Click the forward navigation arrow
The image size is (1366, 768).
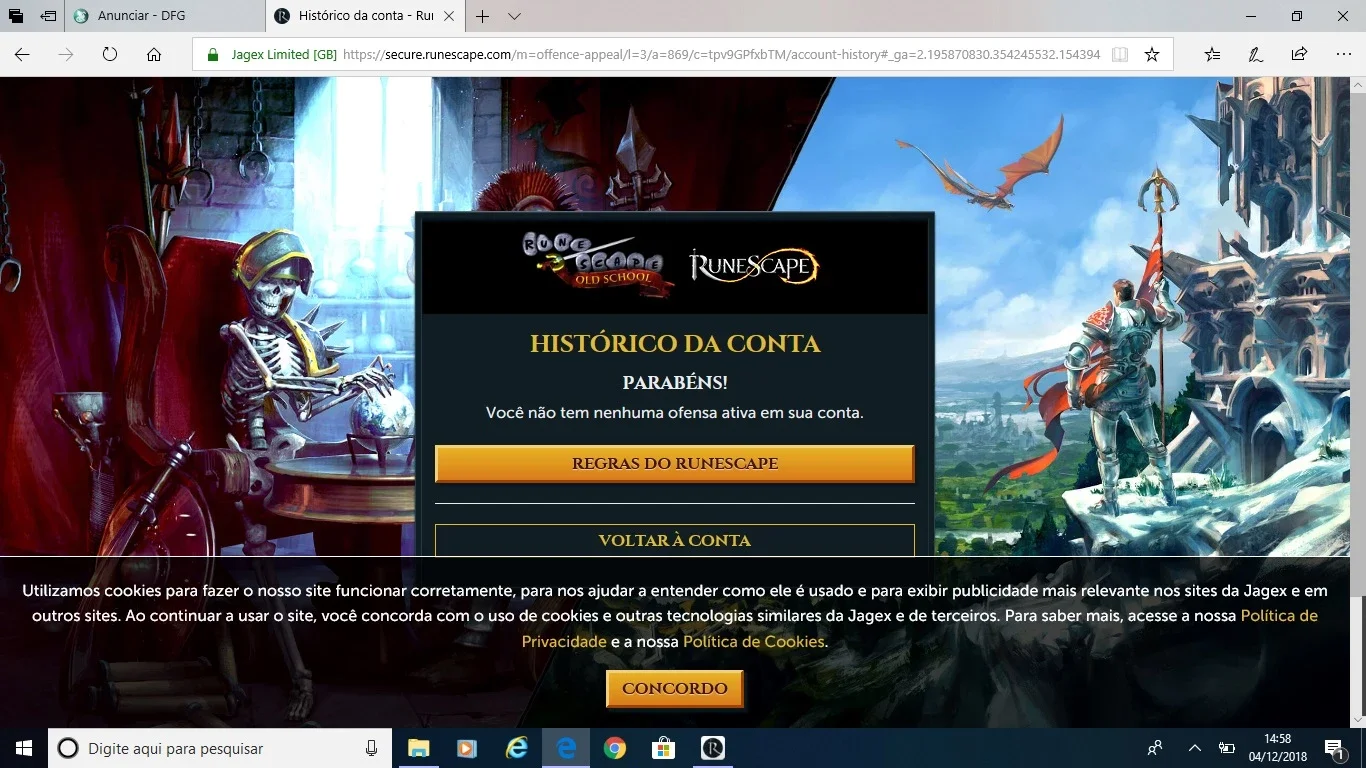(66, 55)
